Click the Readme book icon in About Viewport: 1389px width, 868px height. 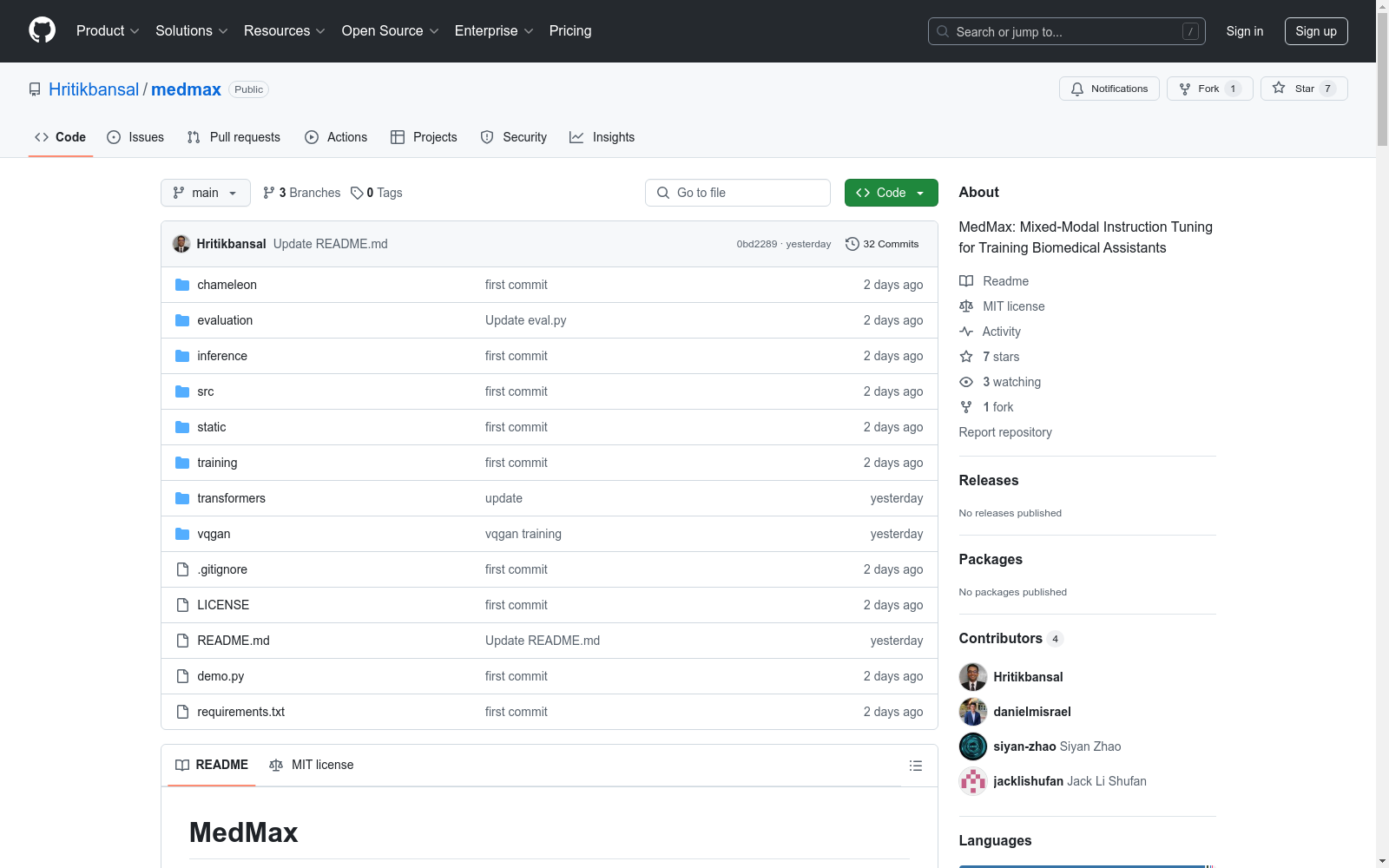pyautogui.click(x=966, y=281)
